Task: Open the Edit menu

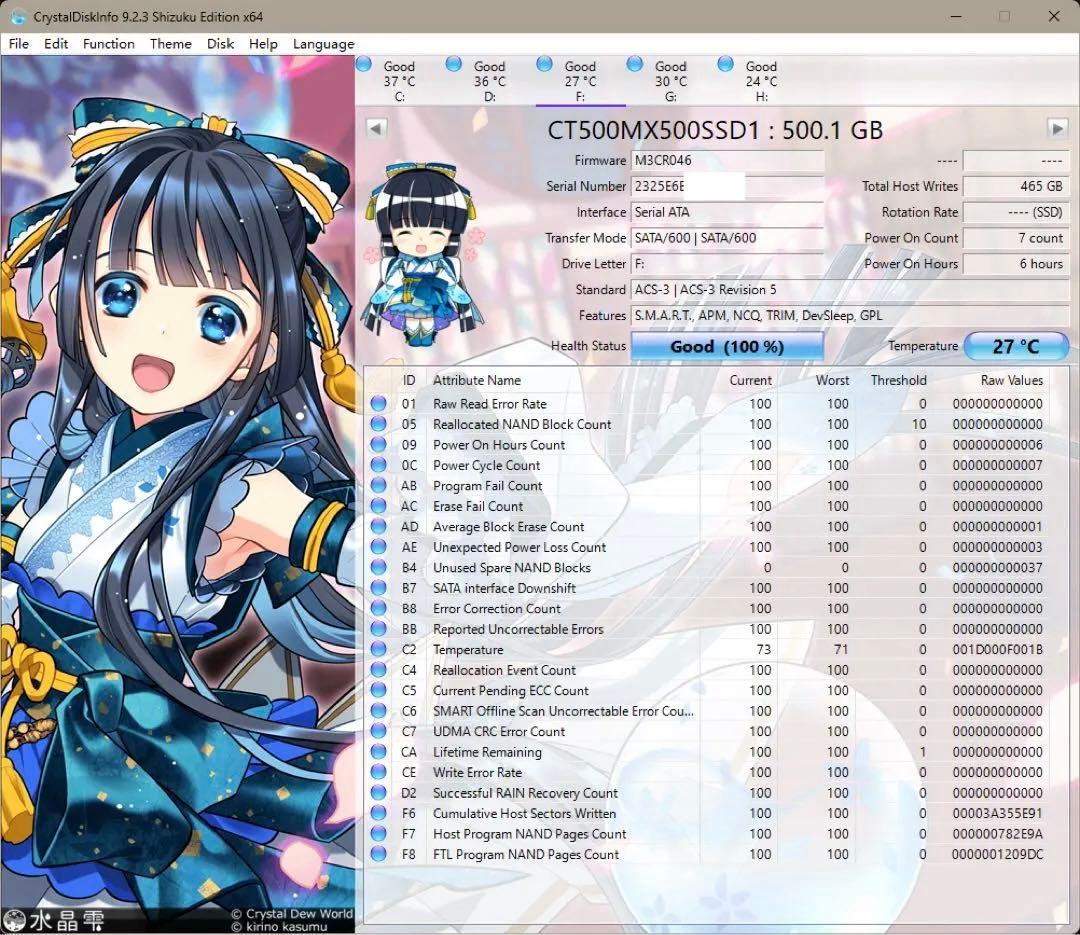Action: click(56, 44)
